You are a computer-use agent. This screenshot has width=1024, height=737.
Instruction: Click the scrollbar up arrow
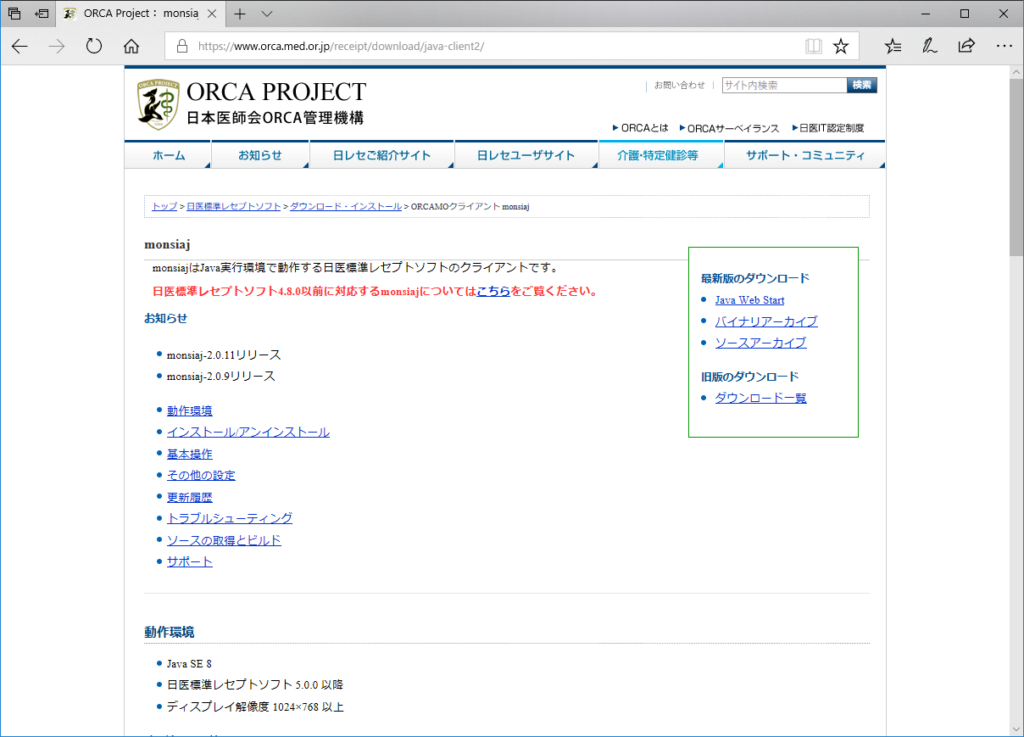(1016, 72)
